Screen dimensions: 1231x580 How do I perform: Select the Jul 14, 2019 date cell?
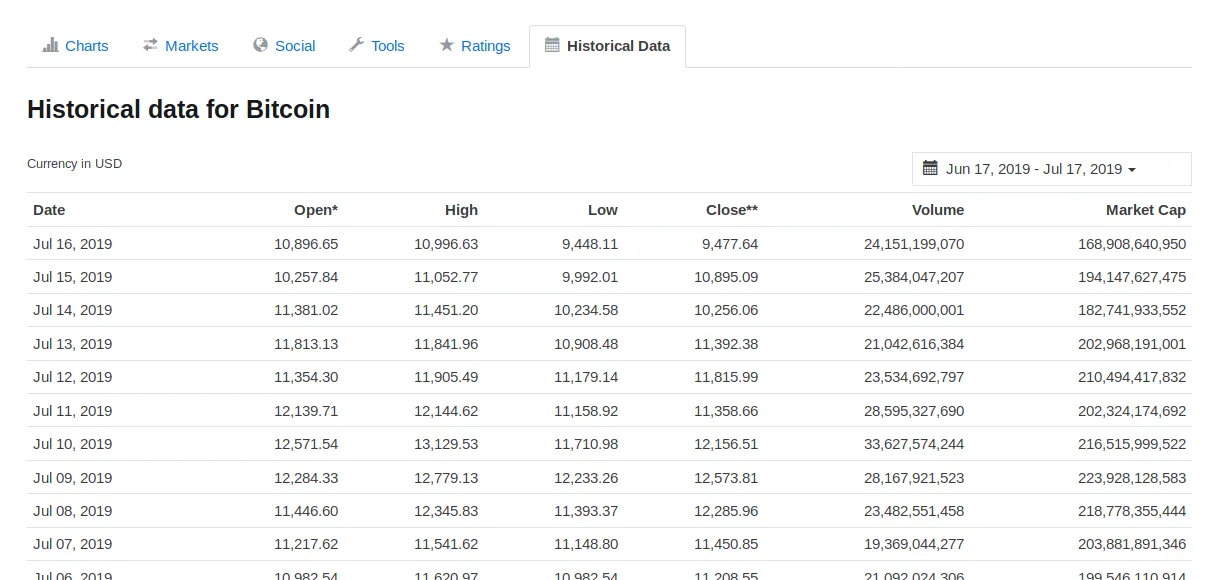click(x=73, y=310)
